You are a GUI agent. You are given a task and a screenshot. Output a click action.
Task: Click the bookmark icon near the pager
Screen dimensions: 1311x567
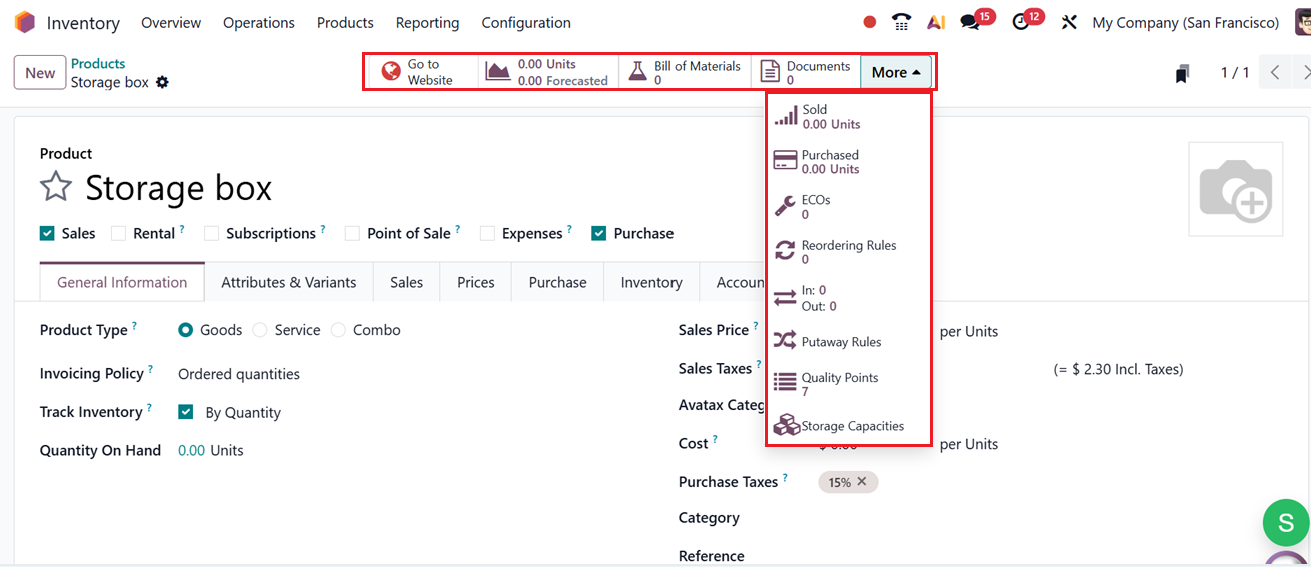pos(1182,73)
